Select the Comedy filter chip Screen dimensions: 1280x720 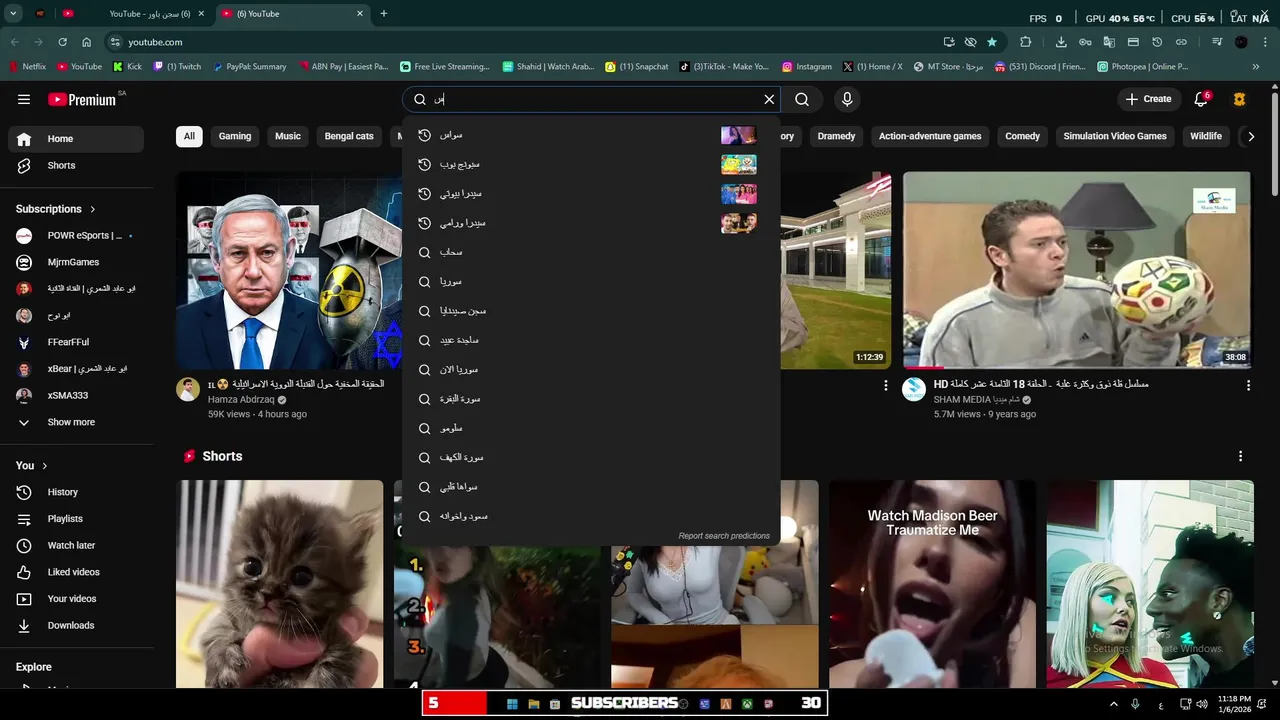tap(1022, 136)
